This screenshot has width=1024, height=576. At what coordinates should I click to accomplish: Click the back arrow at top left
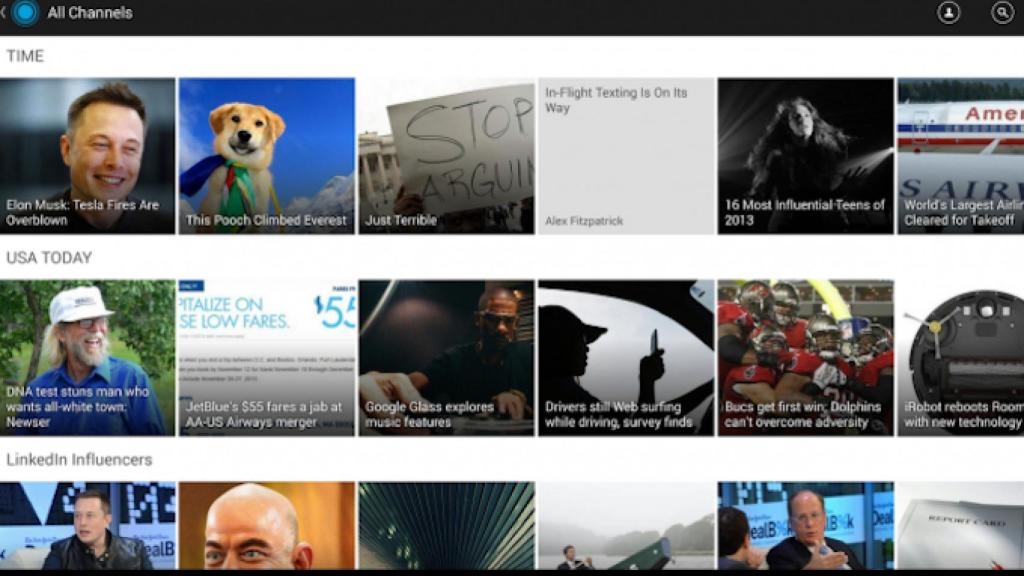click(x=5, y=14)
